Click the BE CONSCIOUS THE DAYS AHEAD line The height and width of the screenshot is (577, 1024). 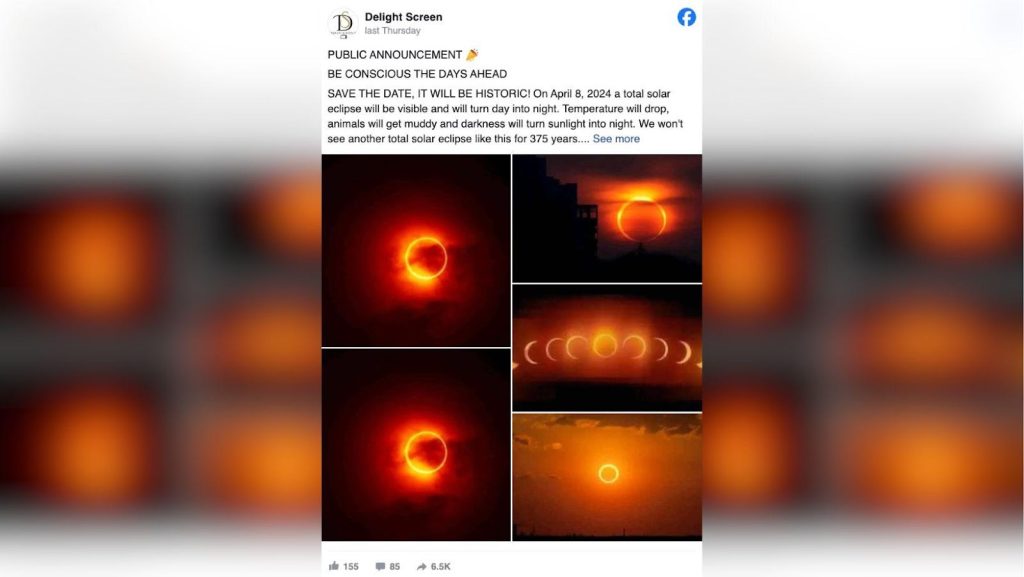tap(417, 74)
